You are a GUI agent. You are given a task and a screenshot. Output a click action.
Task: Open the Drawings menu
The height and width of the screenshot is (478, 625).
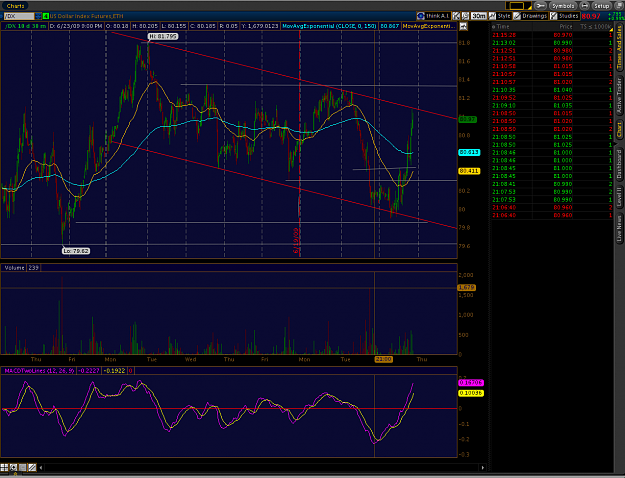[531, 16]
